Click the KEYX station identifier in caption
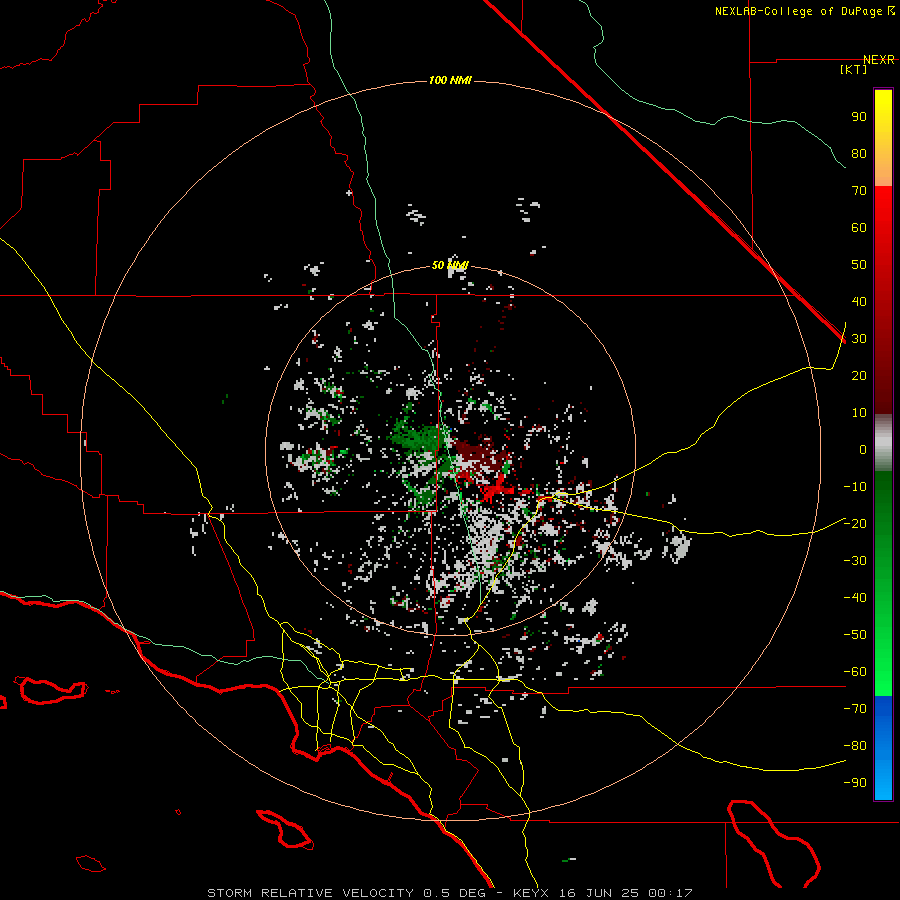The image size is (900, 900). tap(531, 893)
